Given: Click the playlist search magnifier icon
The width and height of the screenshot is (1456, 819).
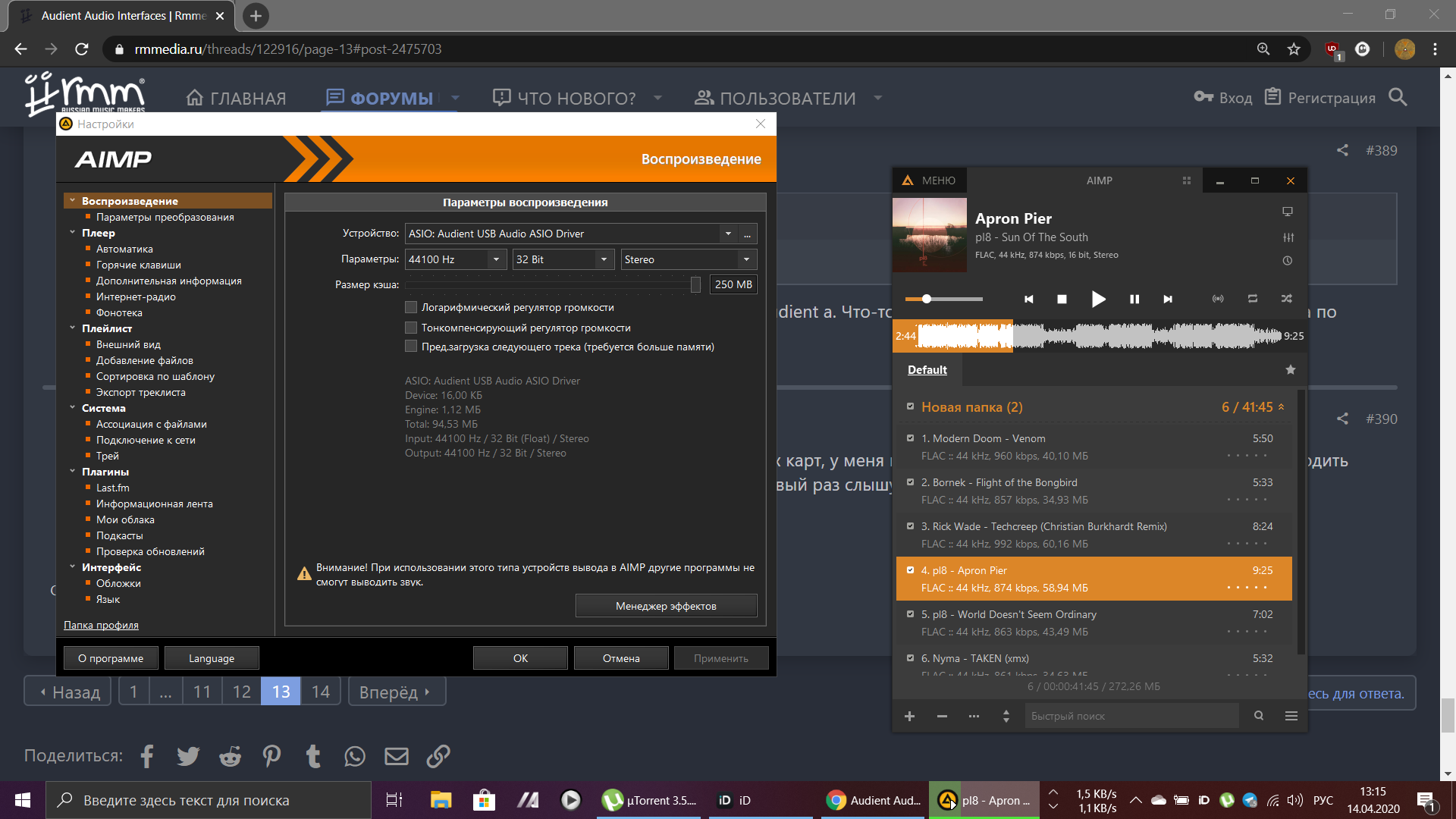Looking at the screenshot, I should coord(1259,716).
